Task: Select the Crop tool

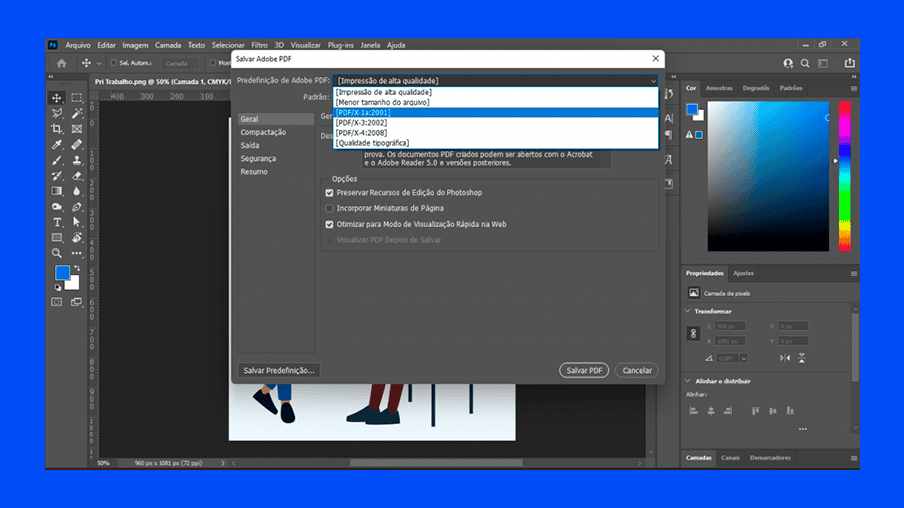Action: point(57,129)
